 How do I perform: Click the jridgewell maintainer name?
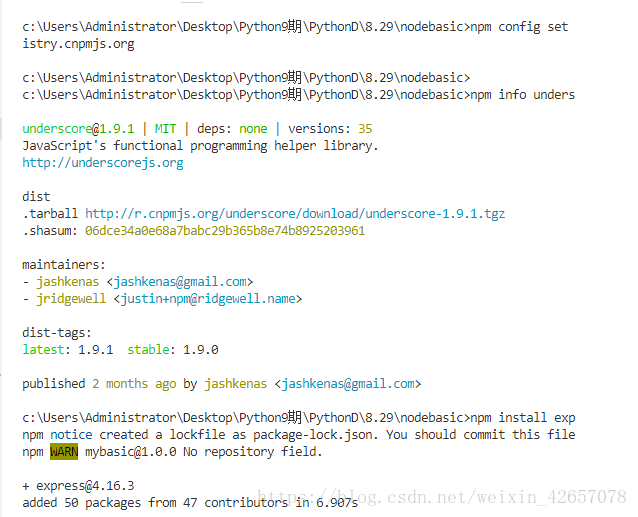(x=71, y=299)
